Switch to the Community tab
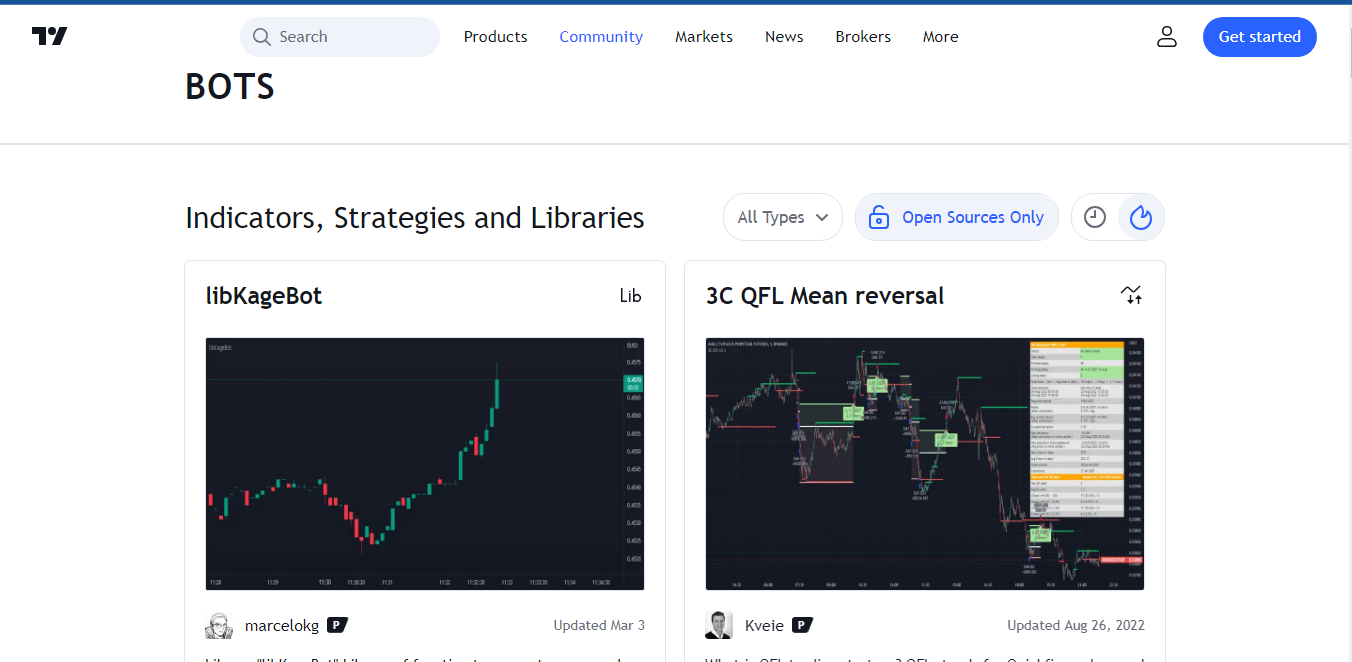The image size is (1352, 662). click(601, 36)
